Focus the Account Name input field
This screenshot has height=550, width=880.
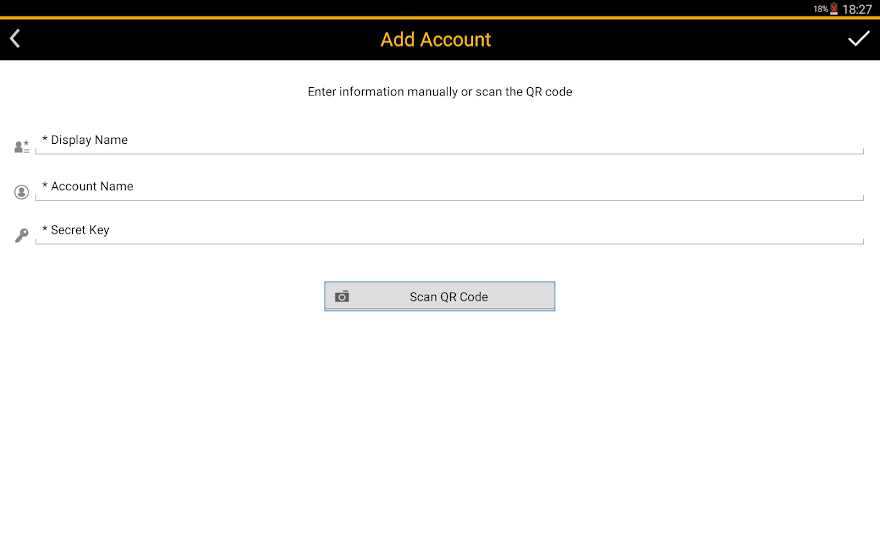pos(450,187)
